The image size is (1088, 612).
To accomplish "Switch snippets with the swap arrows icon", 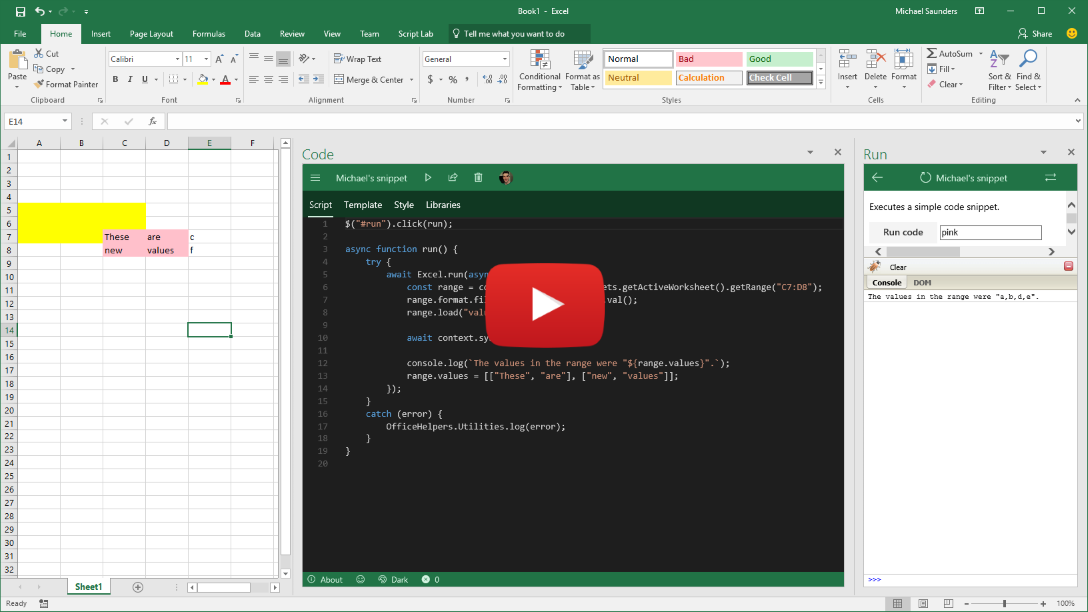I will 1051,178.
